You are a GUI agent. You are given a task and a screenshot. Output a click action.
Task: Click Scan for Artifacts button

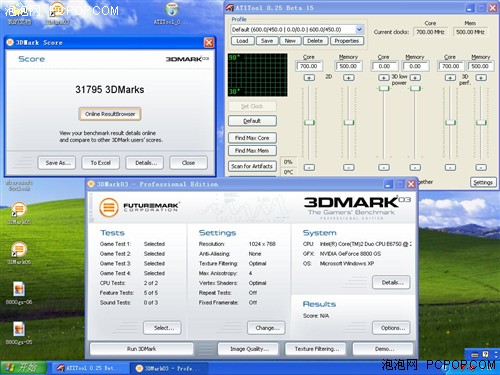(x=252, y=166)
